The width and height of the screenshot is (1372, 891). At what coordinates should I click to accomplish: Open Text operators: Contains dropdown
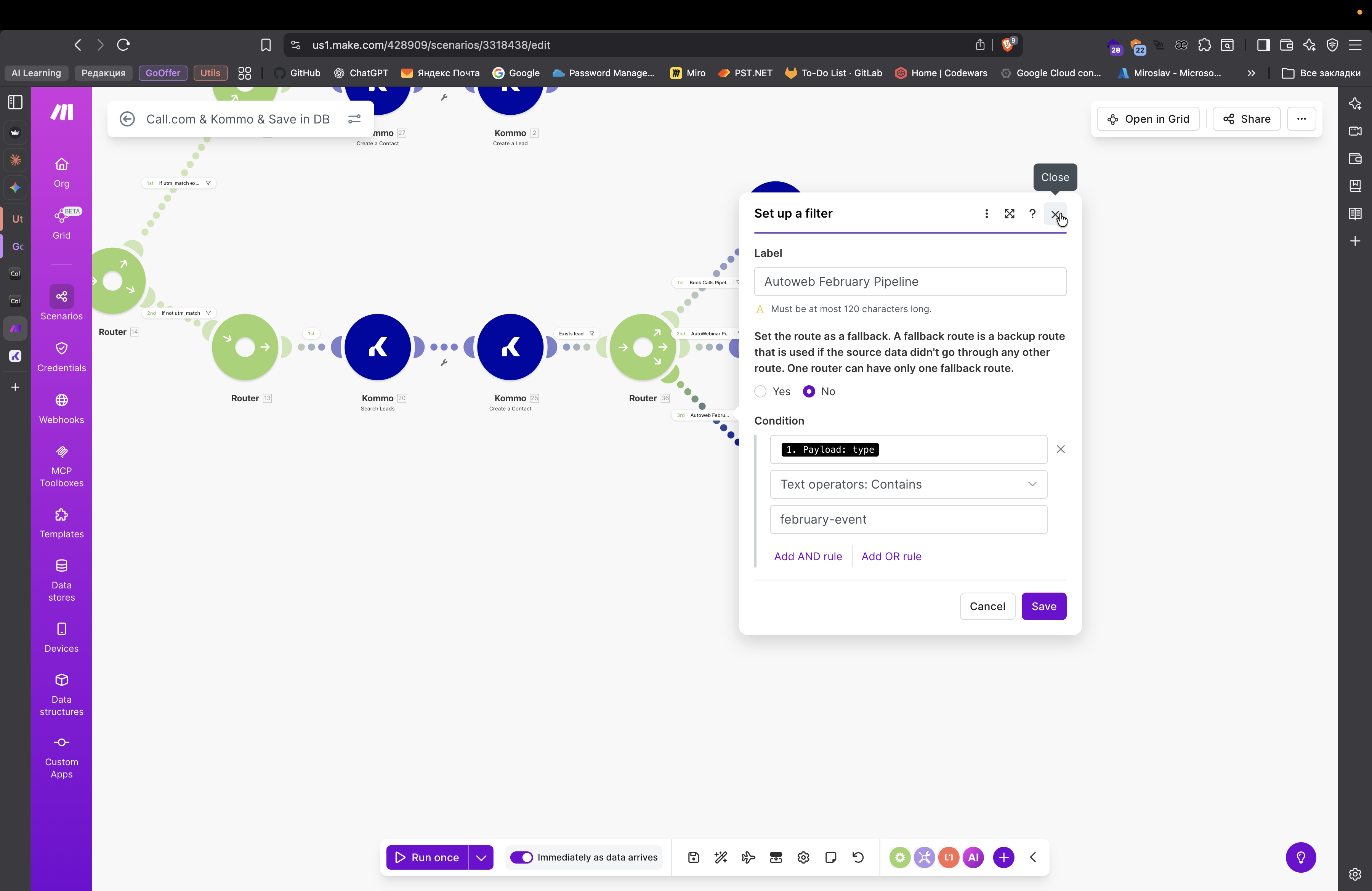click(908, 484)
